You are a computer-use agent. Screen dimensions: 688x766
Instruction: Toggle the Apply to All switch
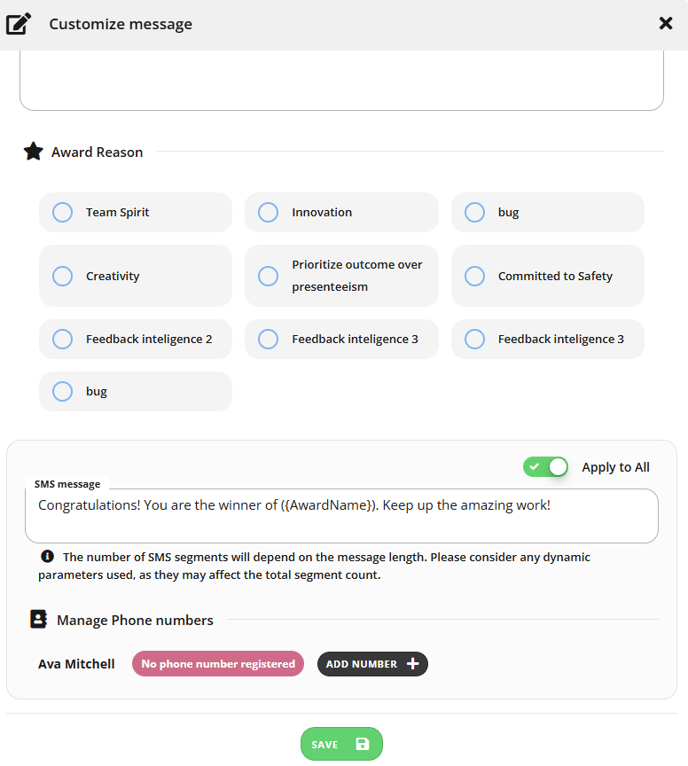(x=545, y=467)
